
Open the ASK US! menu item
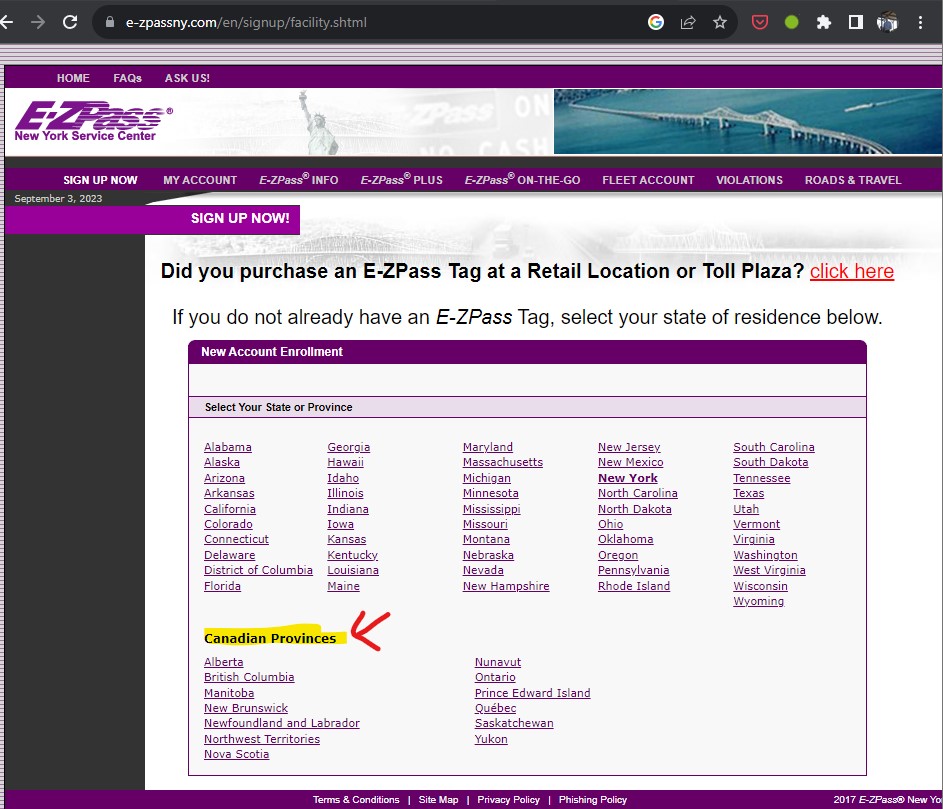coord(188,78)
